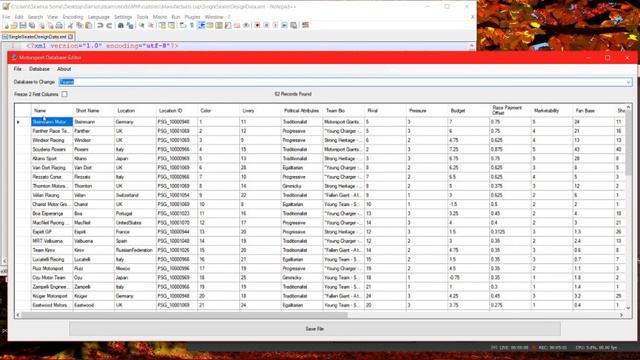Enable the Freeze 2 First Columns checkbox
The width and height of the screenshot is (640, 360).
64,94
